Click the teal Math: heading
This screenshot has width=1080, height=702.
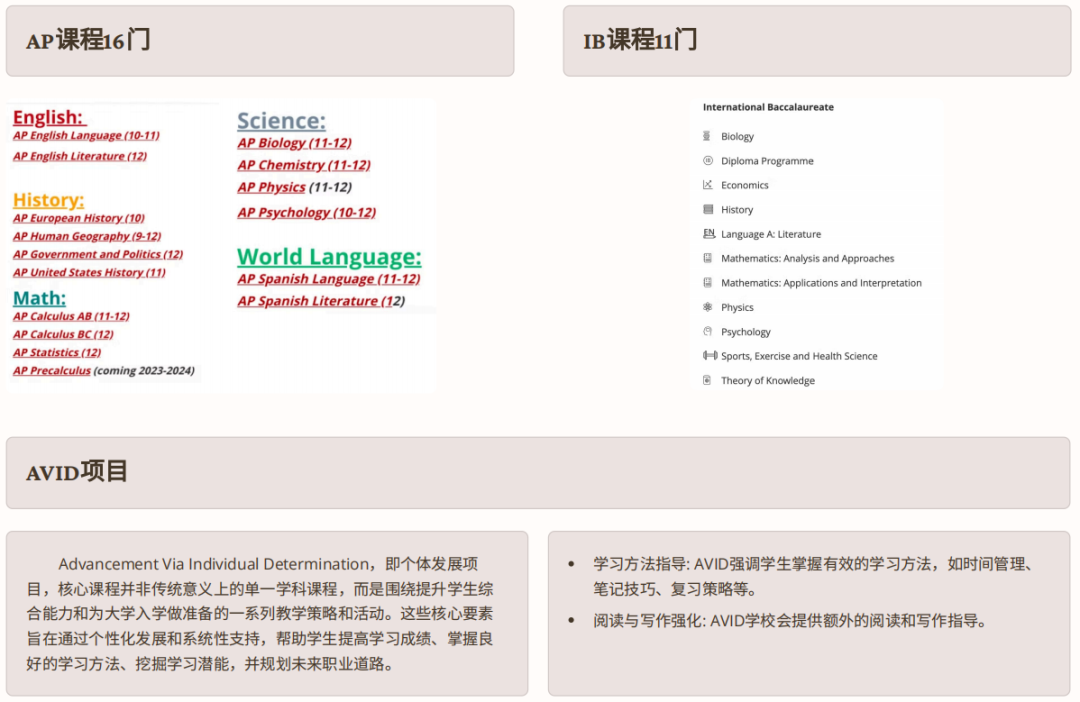39,298
